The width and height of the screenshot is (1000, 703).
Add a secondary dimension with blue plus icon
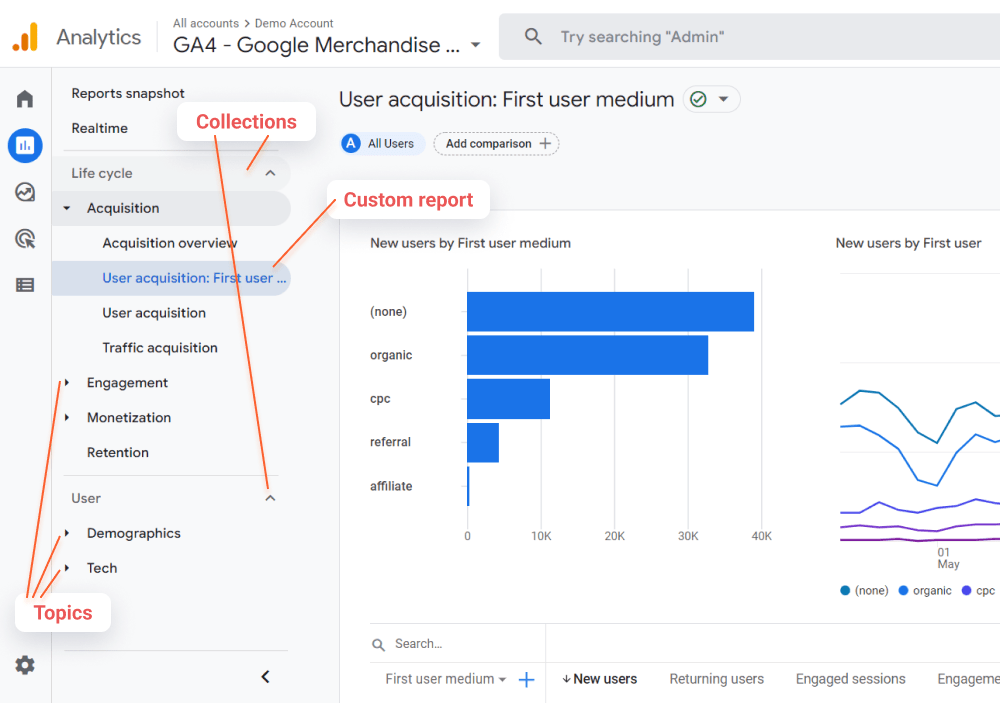pos(526,680)
